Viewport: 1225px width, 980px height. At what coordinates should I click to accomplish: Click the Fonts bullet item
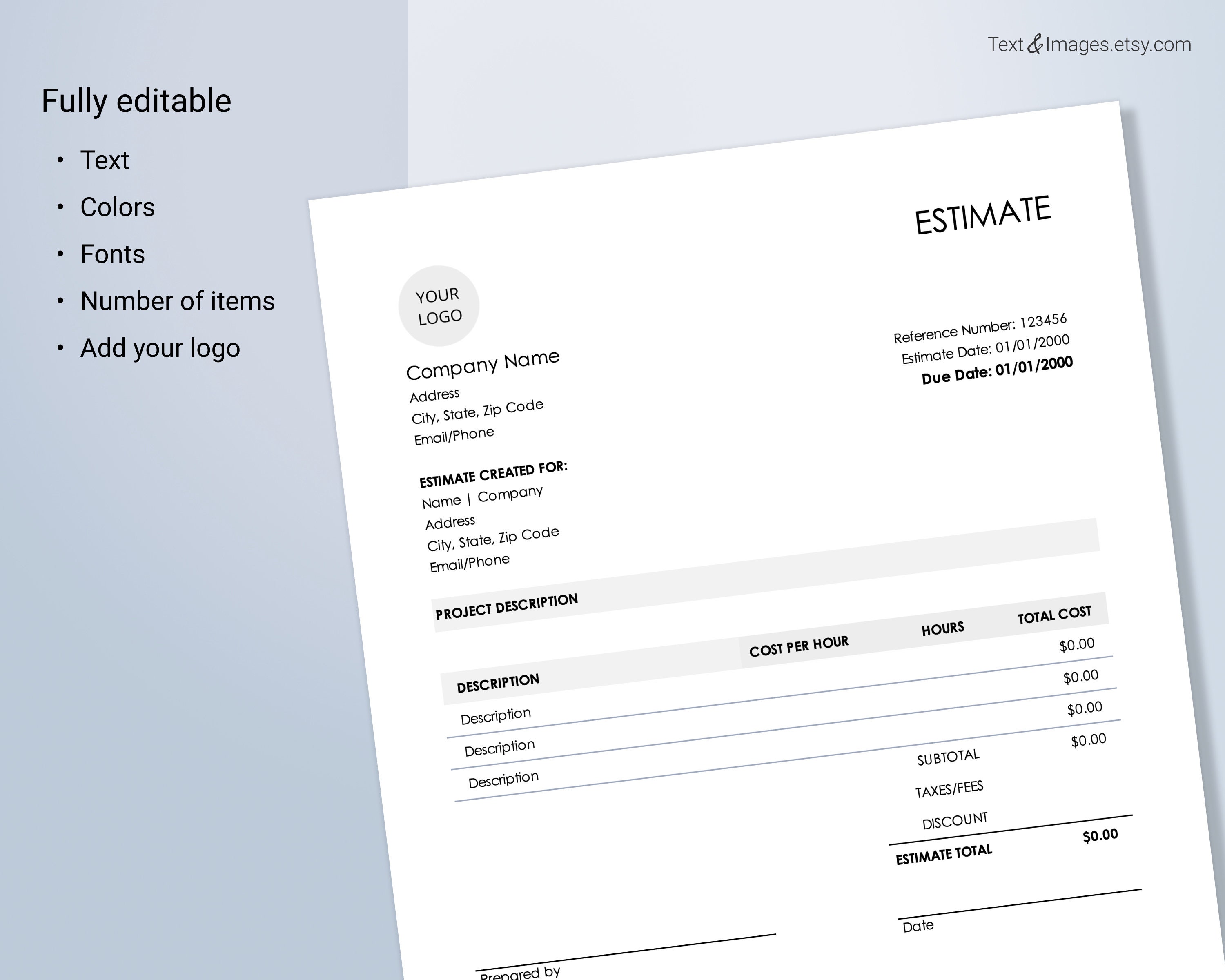tap(112, 254)
